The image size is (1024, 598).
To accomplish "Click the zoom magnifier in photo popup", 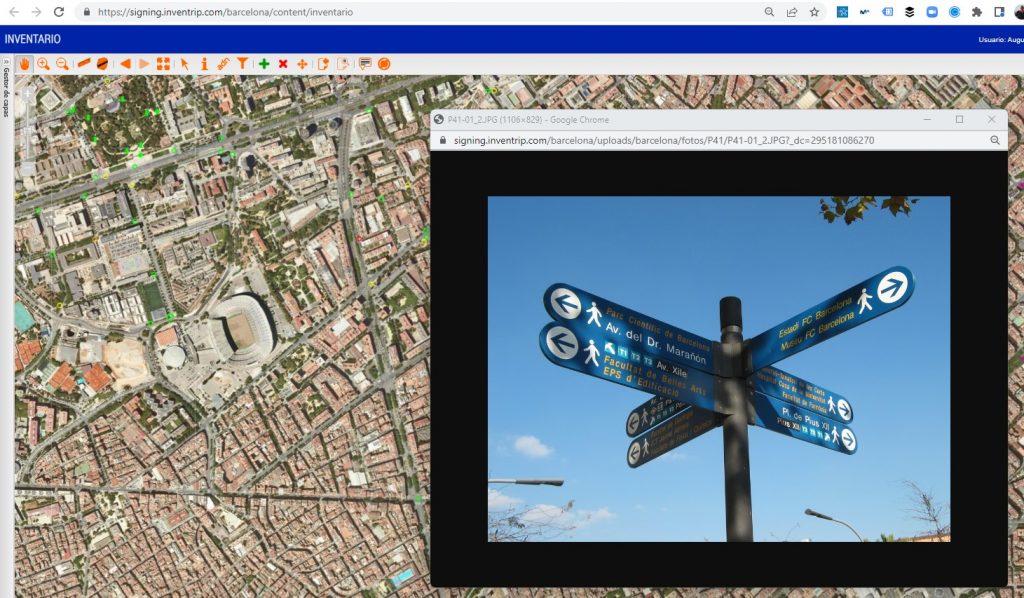I will [x=995, y=140].
